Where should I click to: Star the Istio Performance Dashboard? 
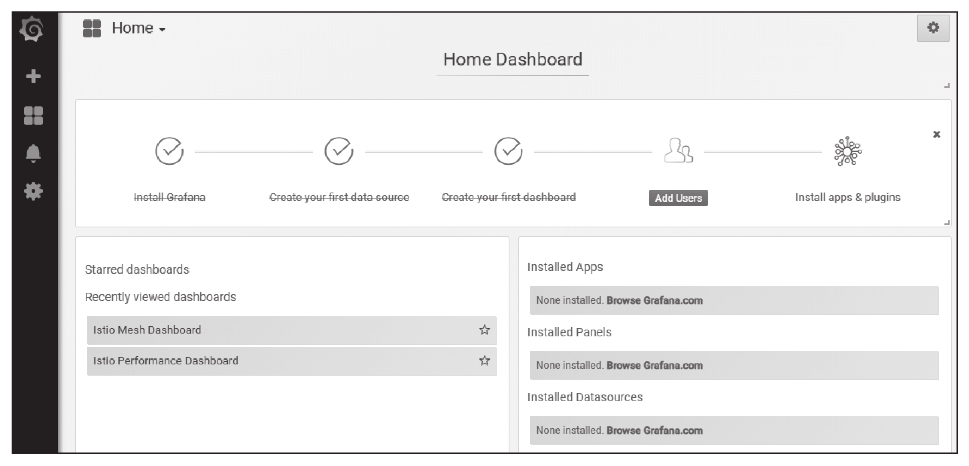(485, 361)
